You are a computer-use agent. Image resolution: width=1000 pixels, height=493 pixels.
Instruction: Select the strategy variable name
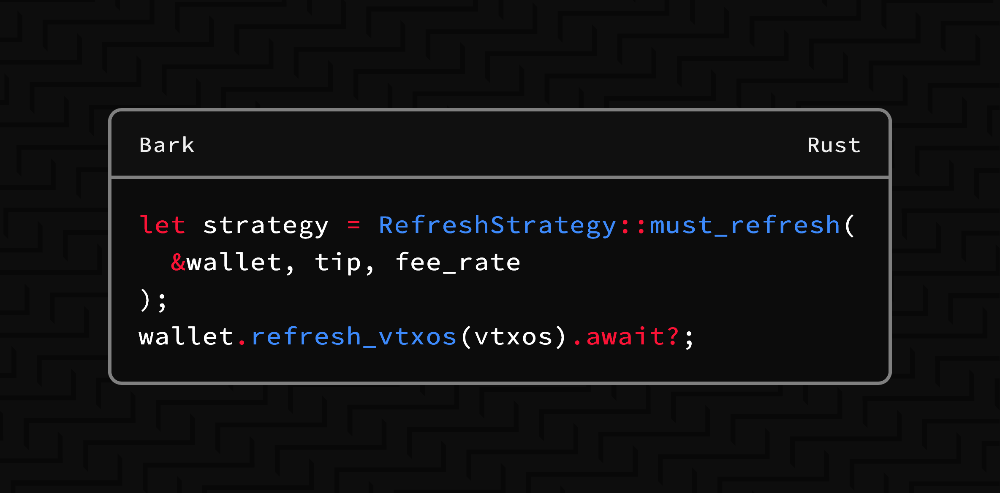[x=265, y=225]
